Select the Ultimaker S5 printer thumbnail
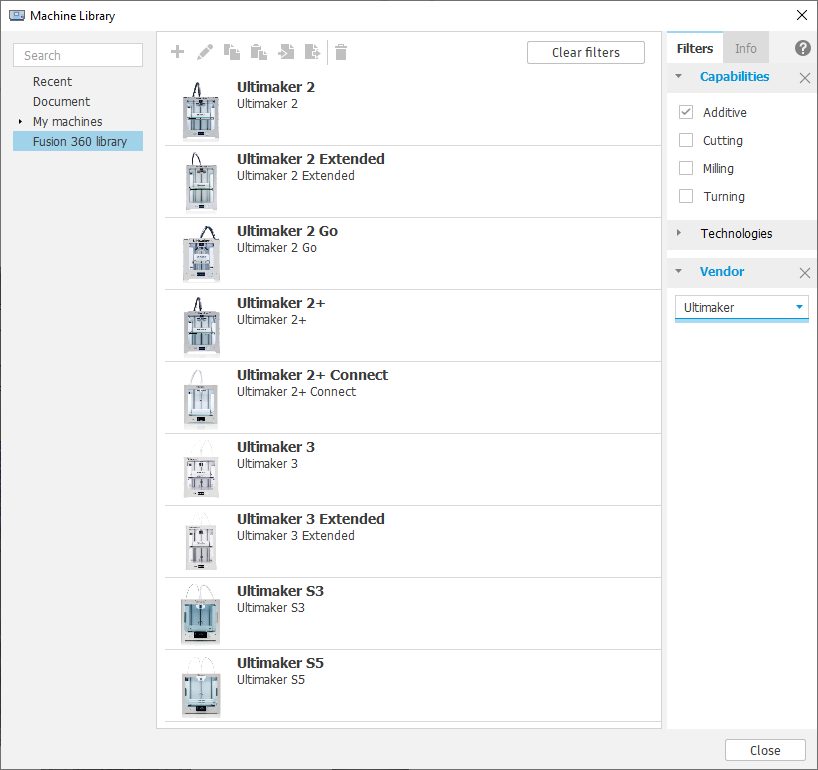 (x=201, y=687)
